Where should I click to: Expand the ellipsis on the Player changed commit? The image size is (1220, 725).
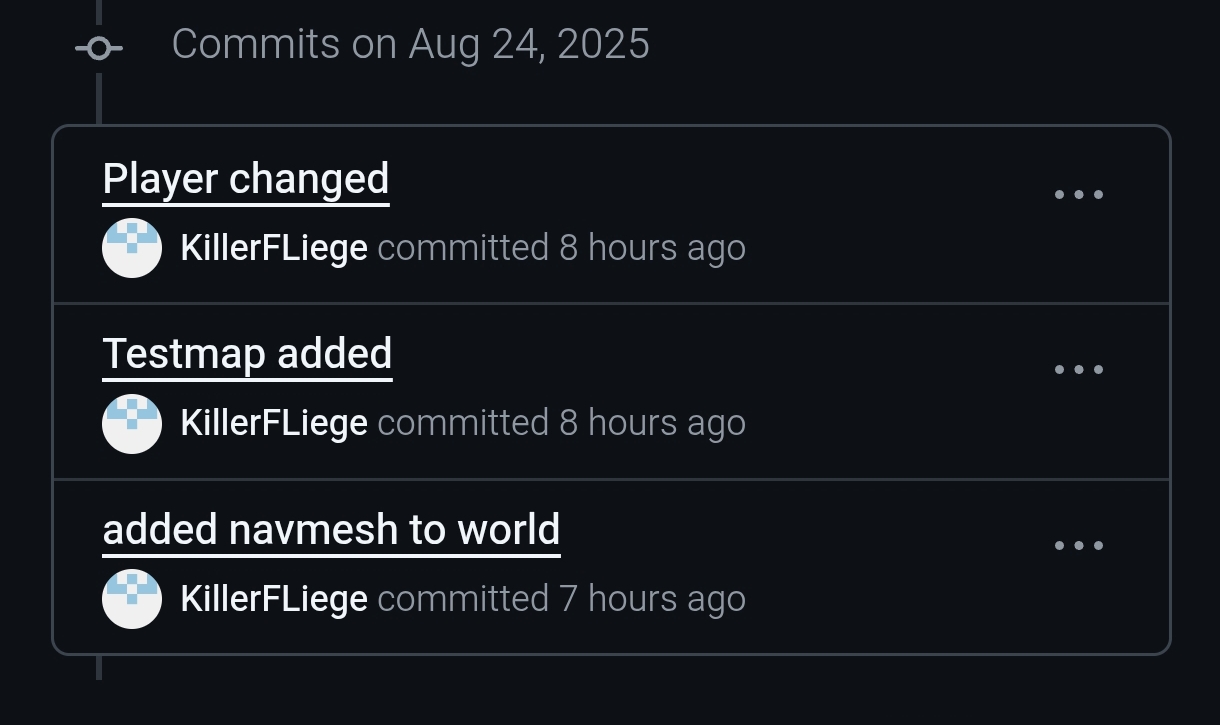point(1079,194)
